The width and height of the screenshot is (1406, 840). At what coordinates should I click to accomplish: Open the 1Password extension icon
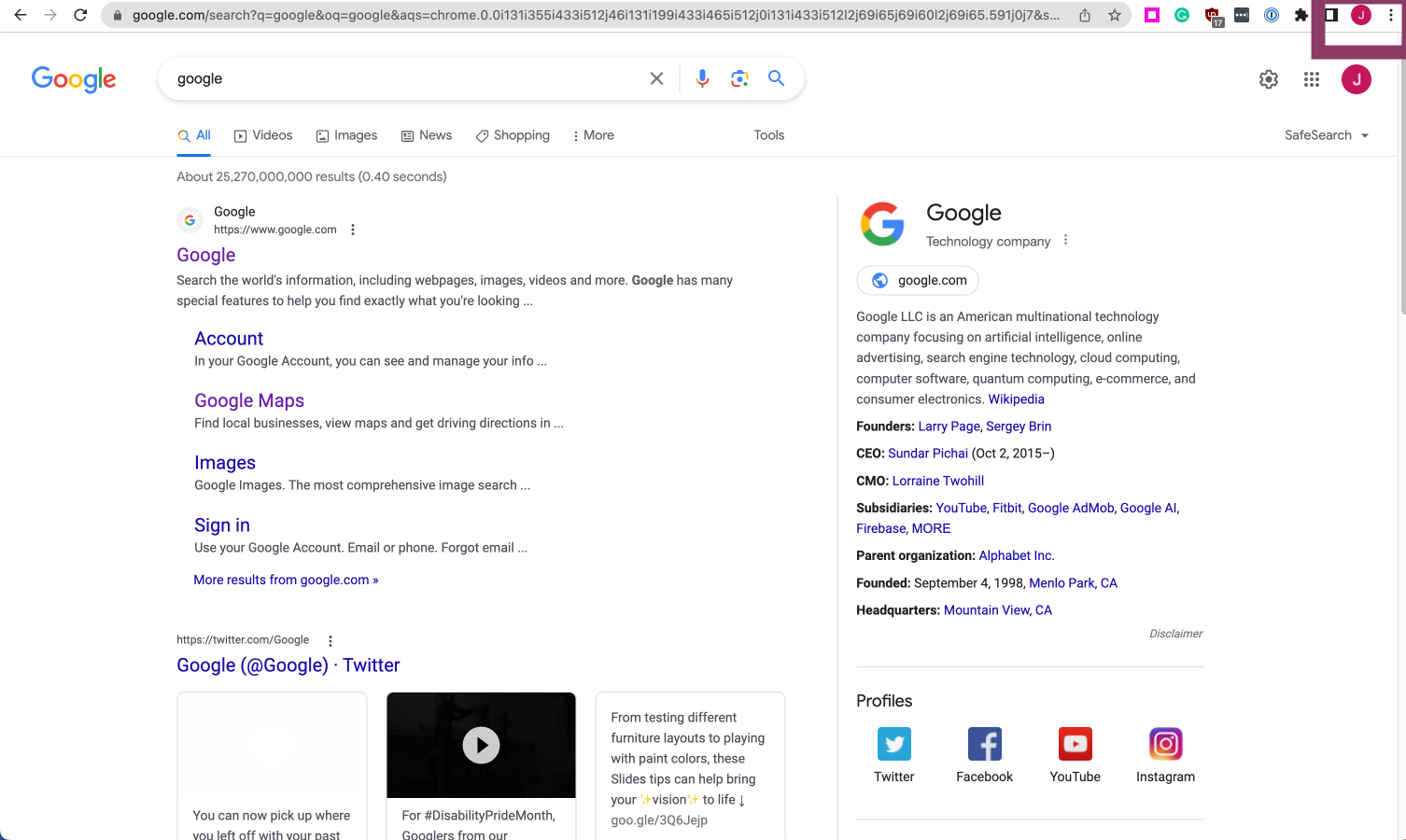click(1272, 15)
